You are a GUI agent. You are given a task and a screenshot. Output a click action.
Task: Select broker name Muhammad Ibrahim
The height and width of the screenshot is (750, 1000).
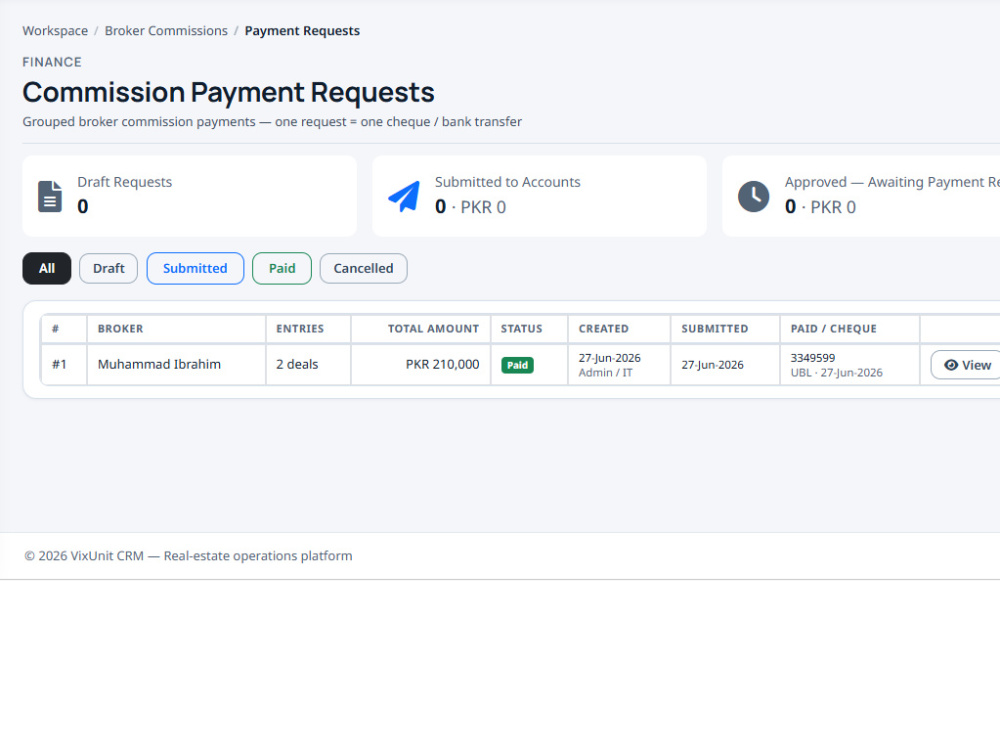(159, 364)
